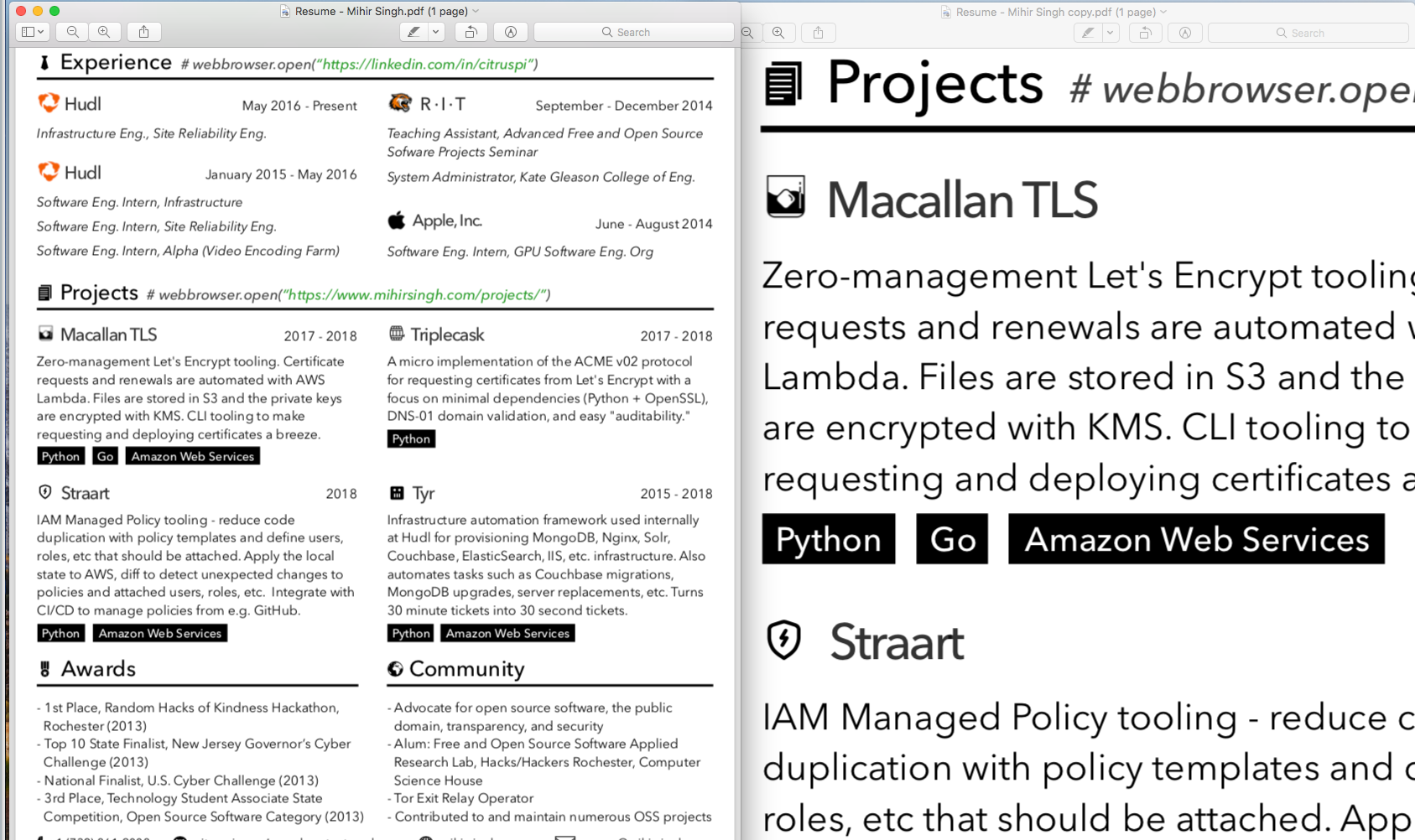Open the linkedin.com/in/citruspi link
Image resolution: width=1415 pixels, height=840 pixels.
425,64
